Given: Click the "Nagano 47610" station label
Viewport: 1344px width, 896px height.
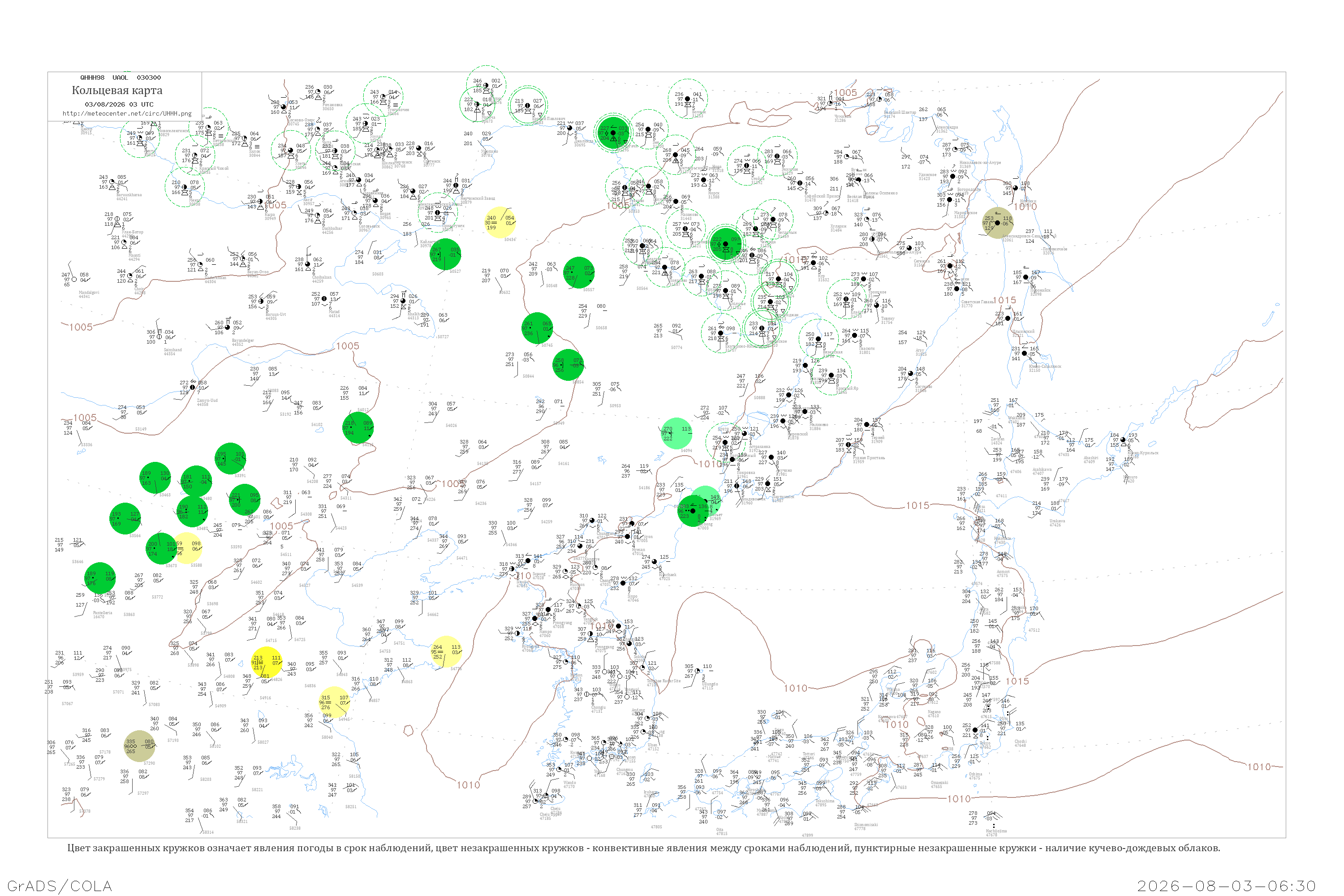Looking at the screenshot, I should coord(934,714).
